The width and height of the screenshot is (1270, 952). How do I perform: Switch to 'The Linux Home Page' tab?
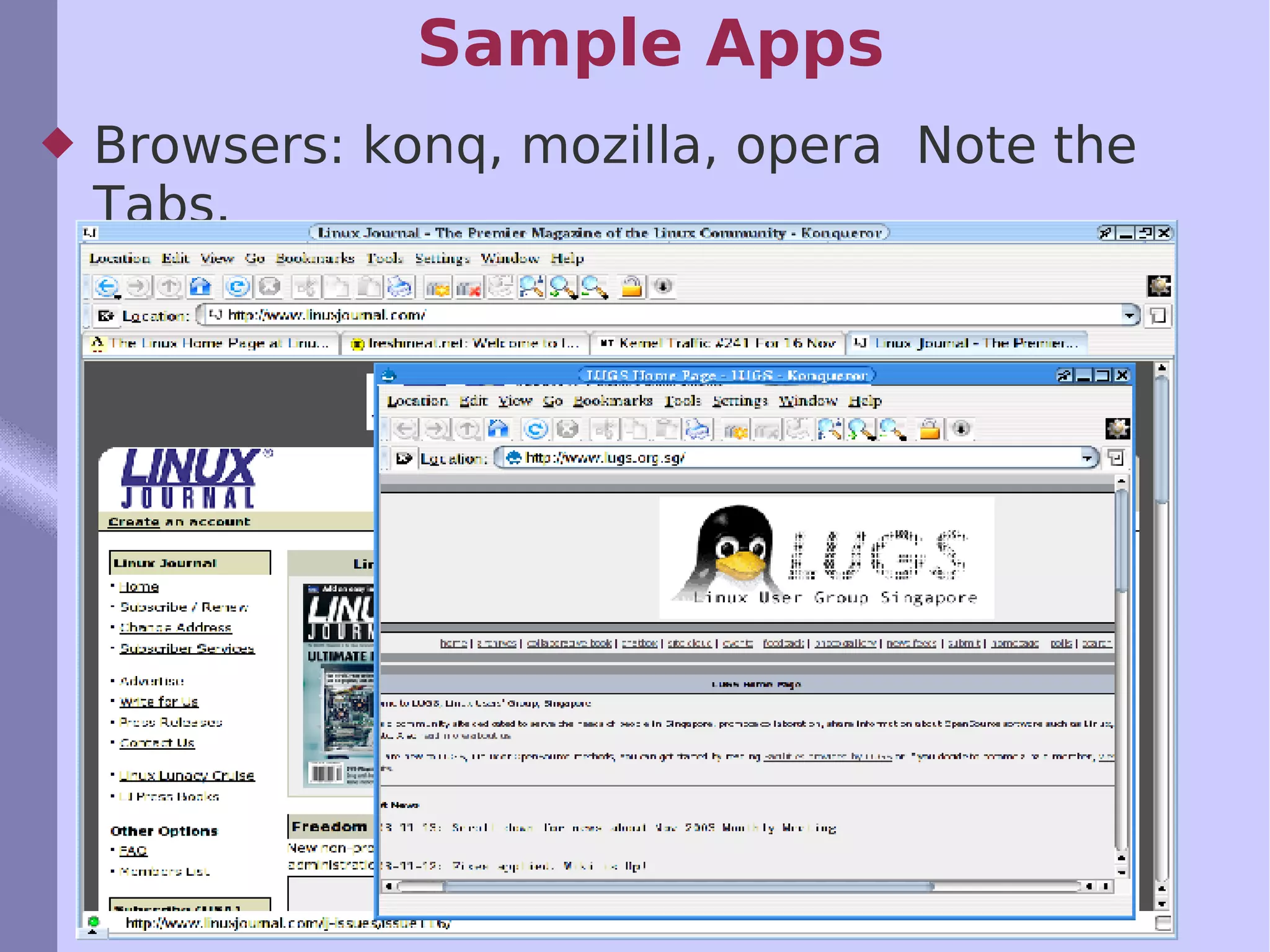[211, 343]
